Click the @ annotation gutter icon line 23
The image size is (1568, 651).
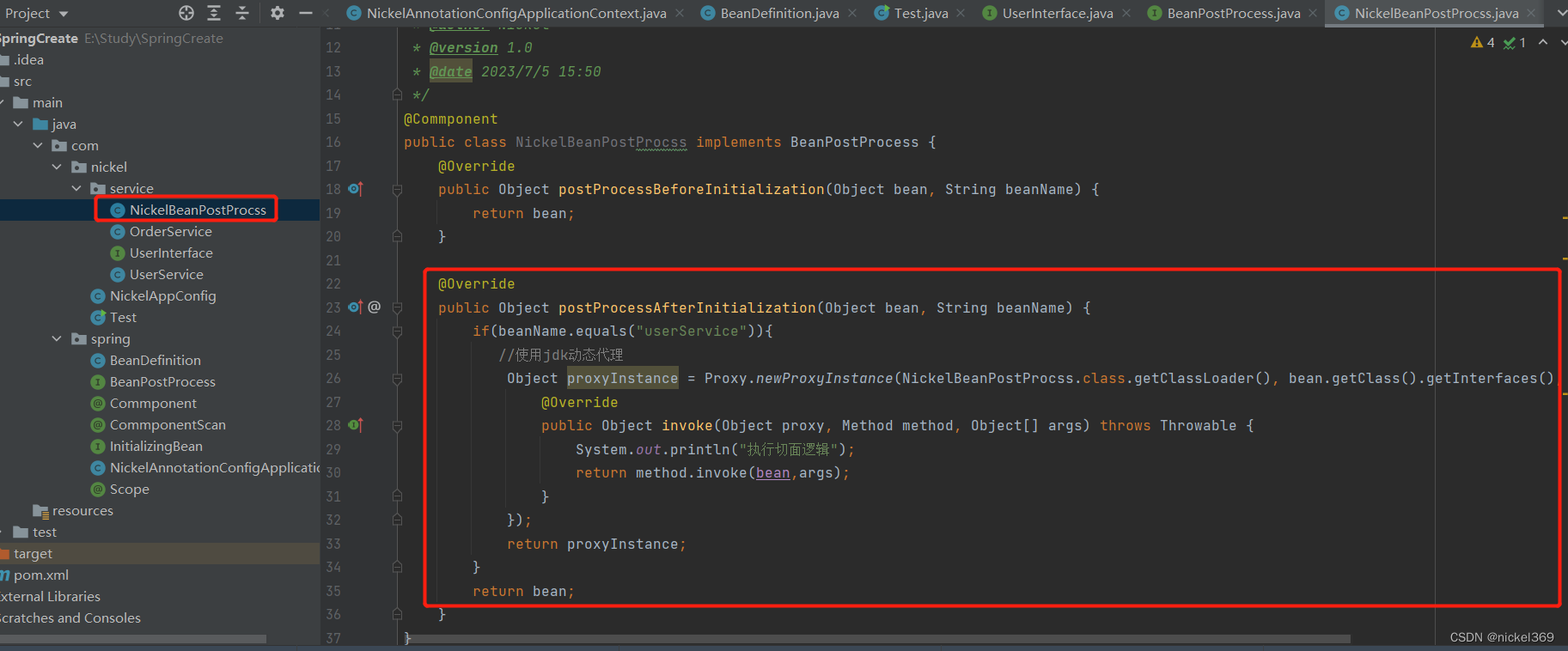[375, 307]
